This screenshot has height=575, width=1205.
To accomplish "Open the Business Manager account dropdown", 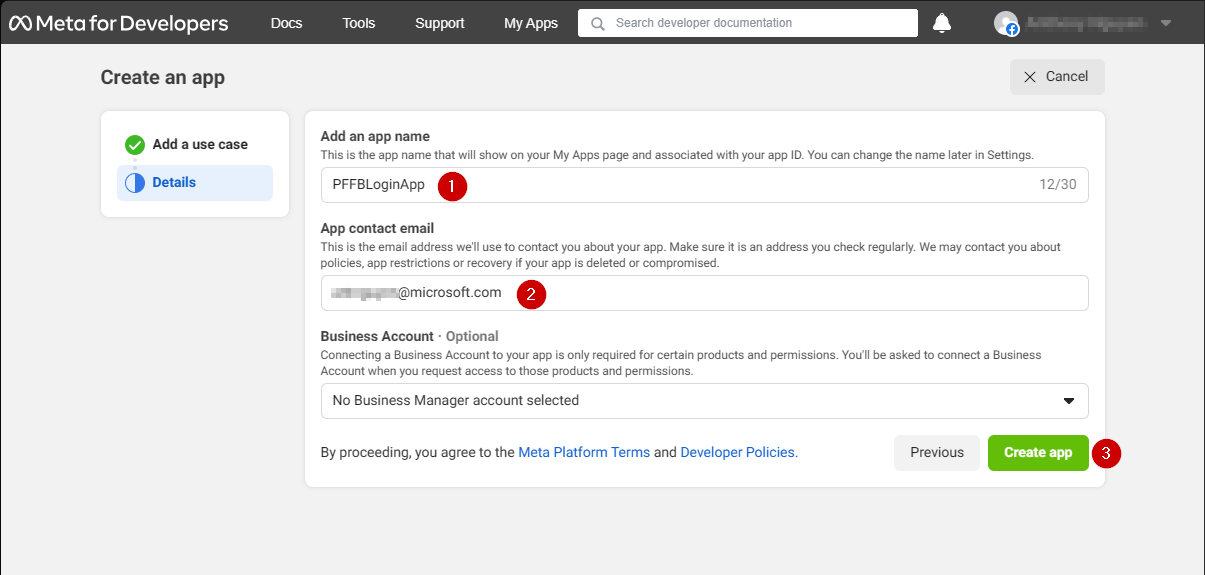I will coord(704,401).
